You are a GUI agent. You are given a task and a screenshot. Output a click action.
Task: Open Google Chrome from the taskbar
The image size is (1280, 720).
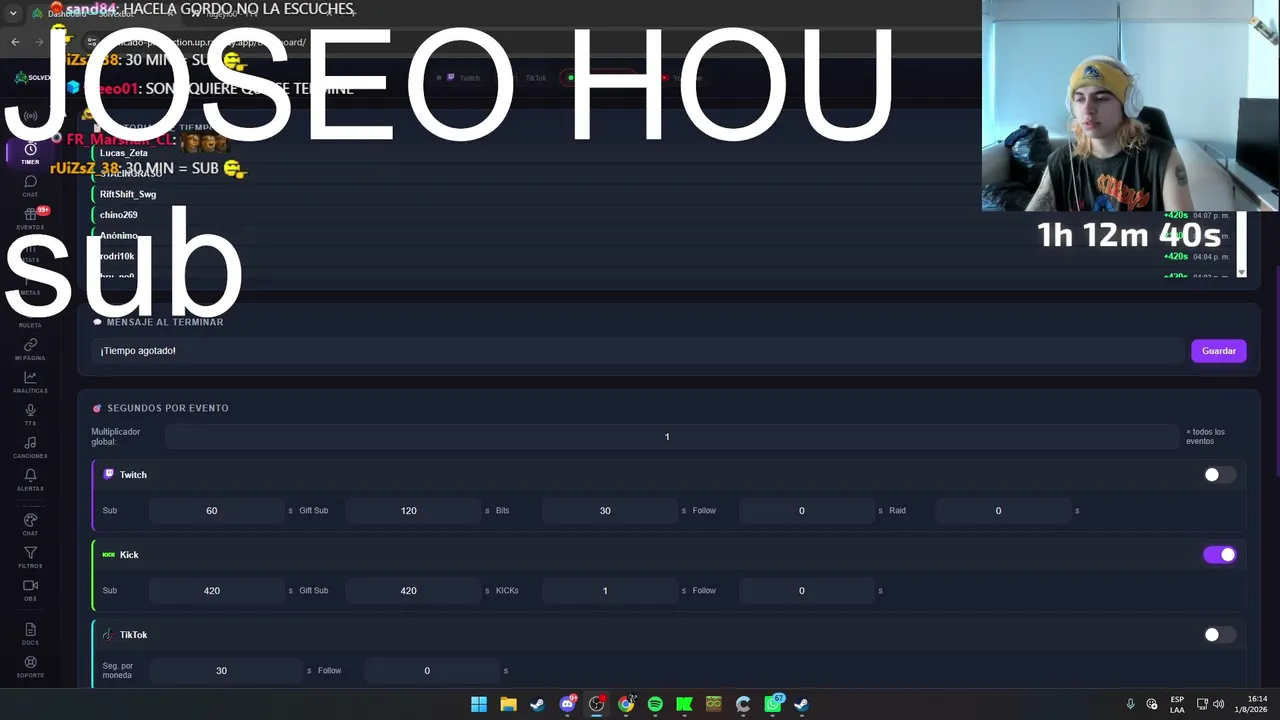click(x=626, y=704)
